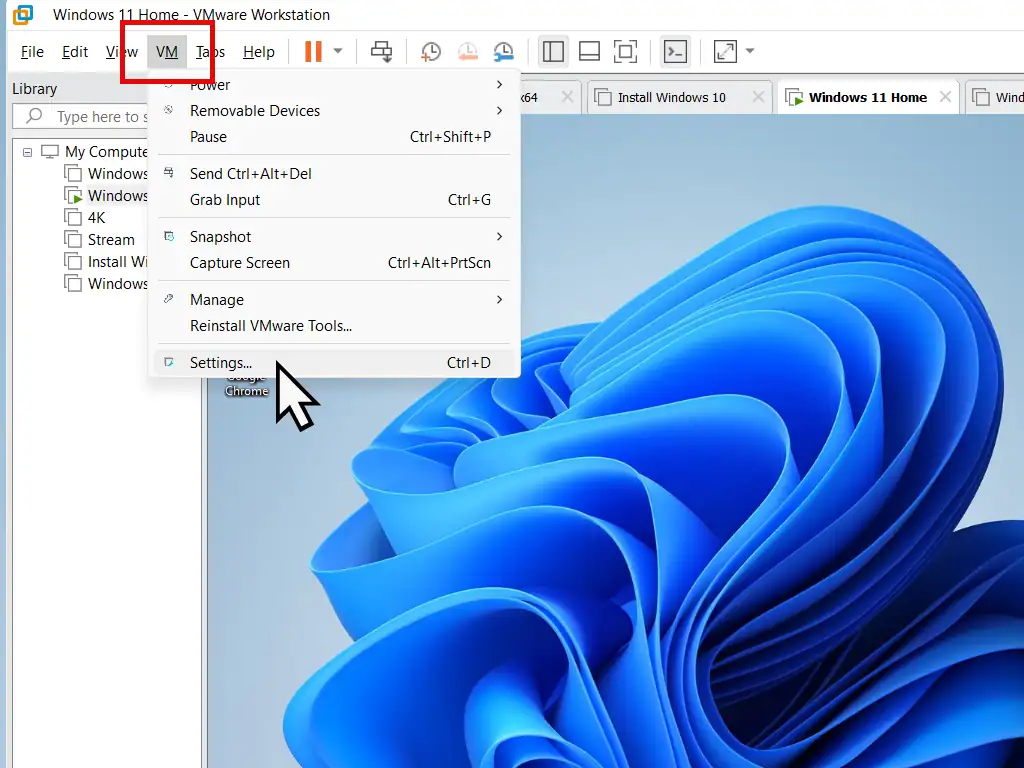
Task: Choose Send Ctrl+Alt+Del menu entry
Action: [x=334, y=174]
